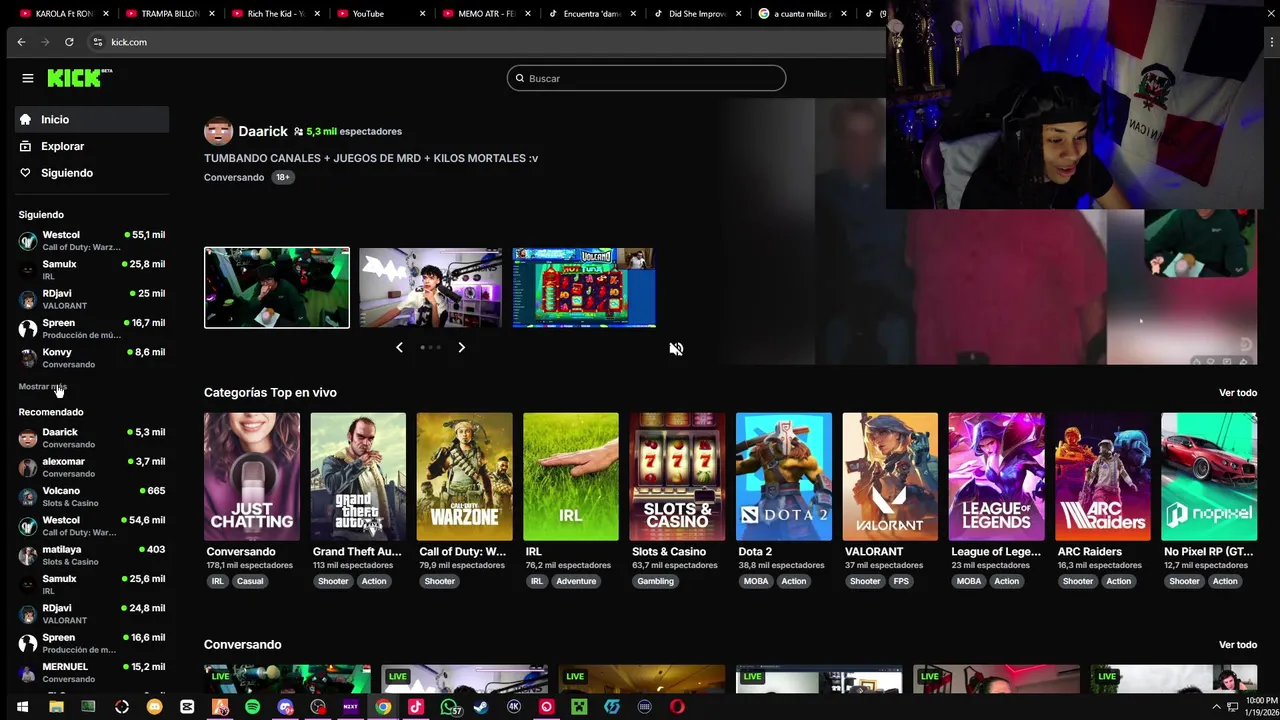
Task: Open Volcano in Recomendado list
Action: point(92,496)
